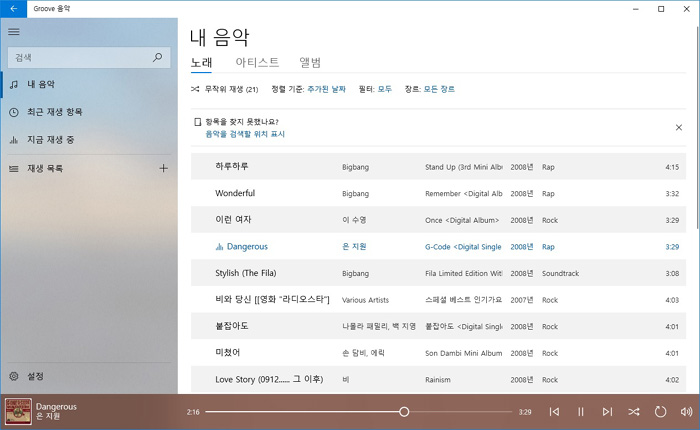Add a new playlist with plus icon
This screenshot has width=700, height=430.
(x=163, y=168)
